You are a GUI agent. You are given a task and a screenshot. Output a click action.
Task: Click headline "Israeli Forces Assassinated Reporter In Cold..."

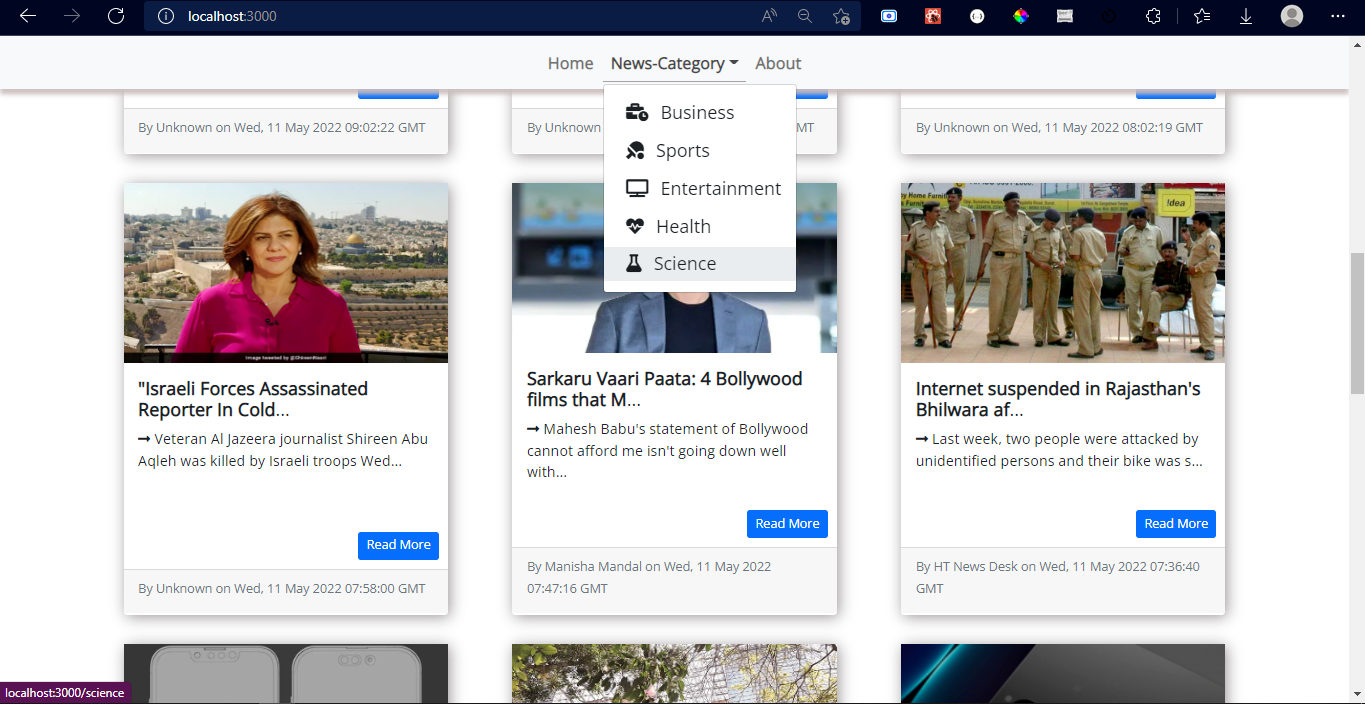(253, 399)
